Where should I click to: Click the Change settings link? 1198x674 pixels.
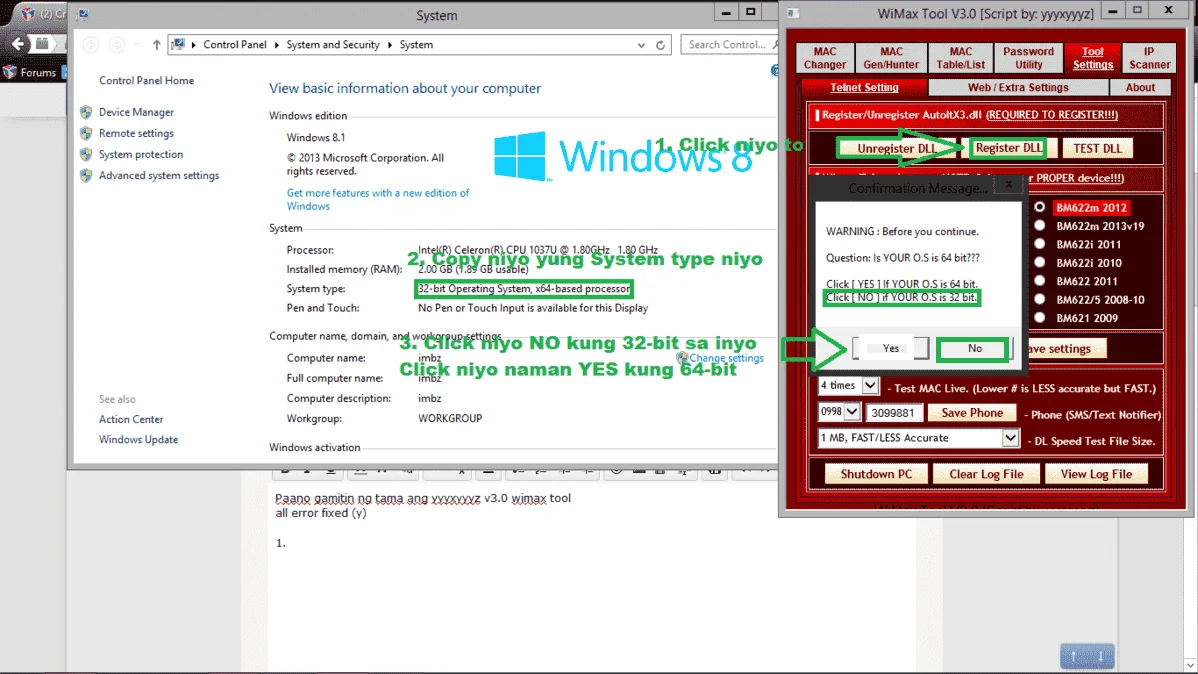727,358
